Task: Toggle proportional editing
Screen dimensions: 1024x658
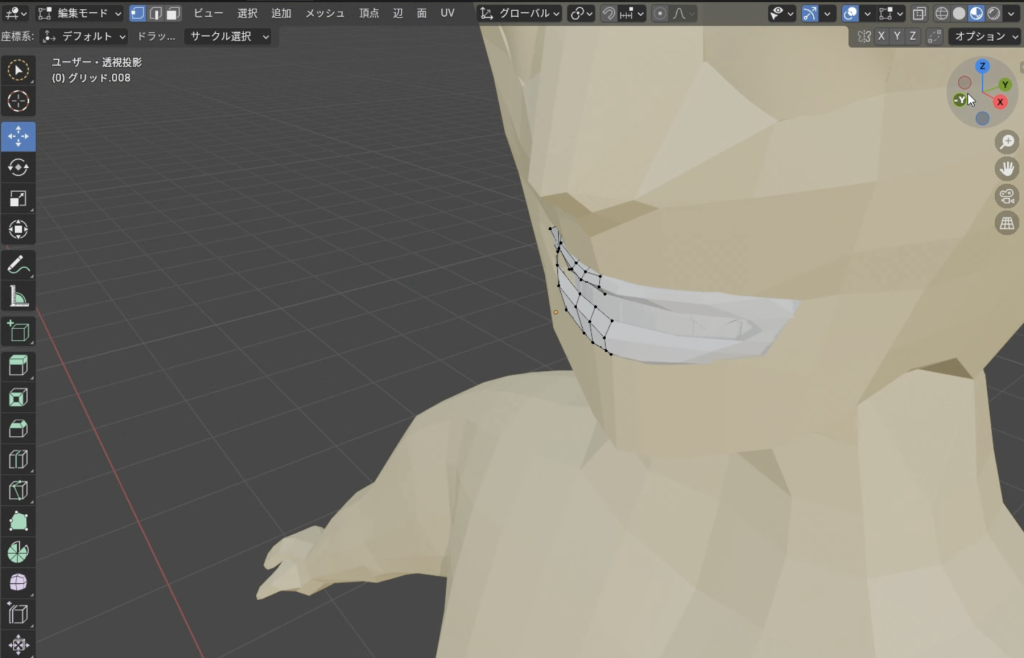Action: tap(660, 13)
